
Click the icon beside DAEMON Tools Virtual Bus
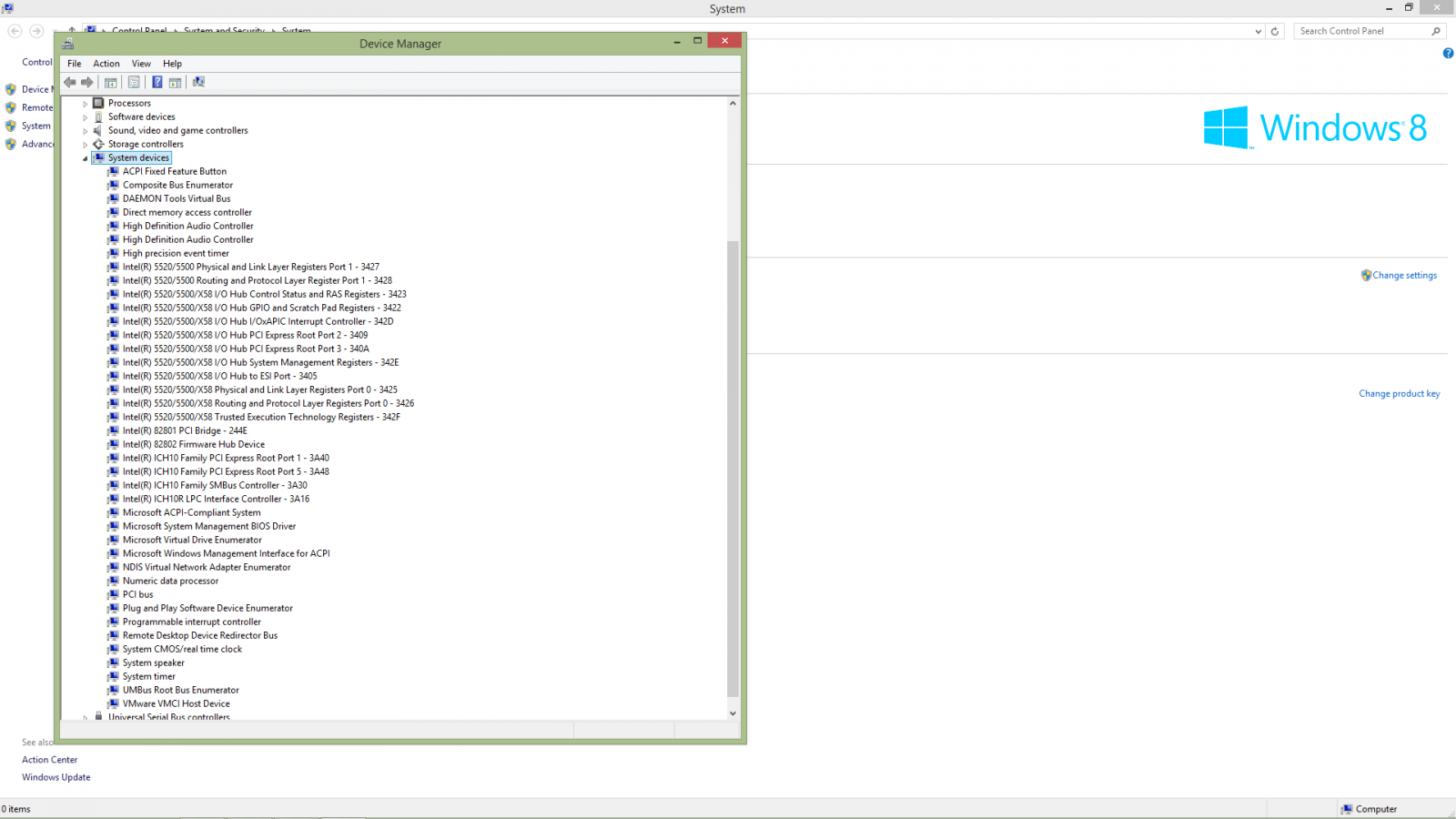click(114, 198)
